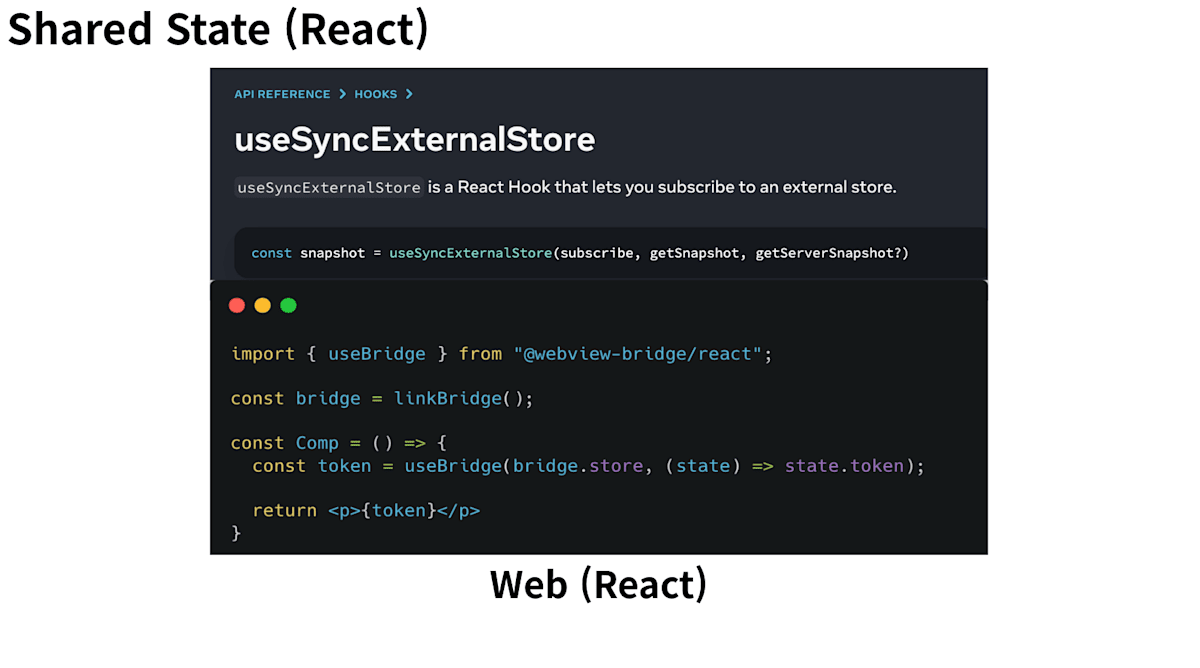Click the 'Shared State (React)' slide title
The image size is (1200, 668).
[218, 29]
